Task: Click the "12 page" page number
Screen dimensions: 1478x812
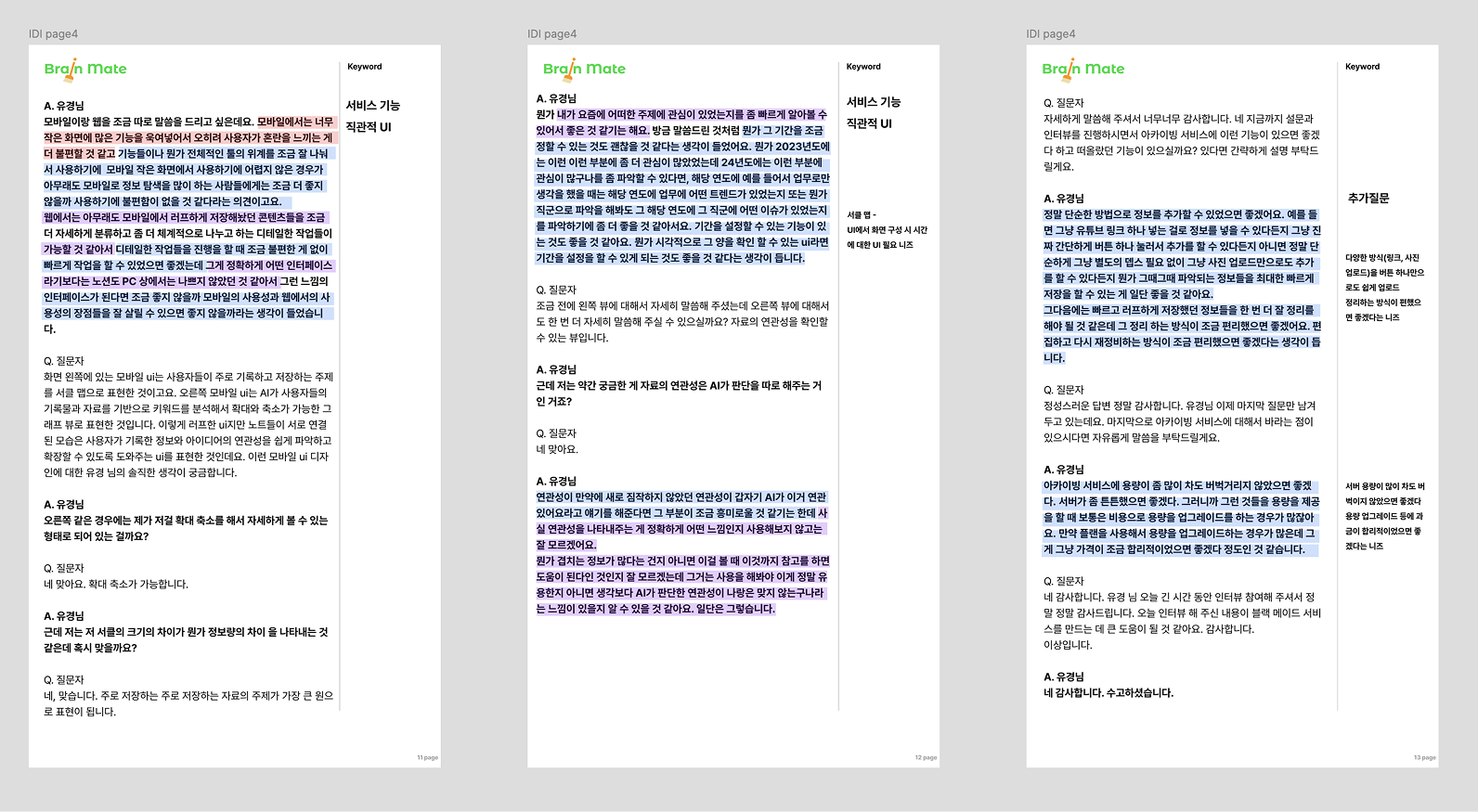Action: (926, 758)
